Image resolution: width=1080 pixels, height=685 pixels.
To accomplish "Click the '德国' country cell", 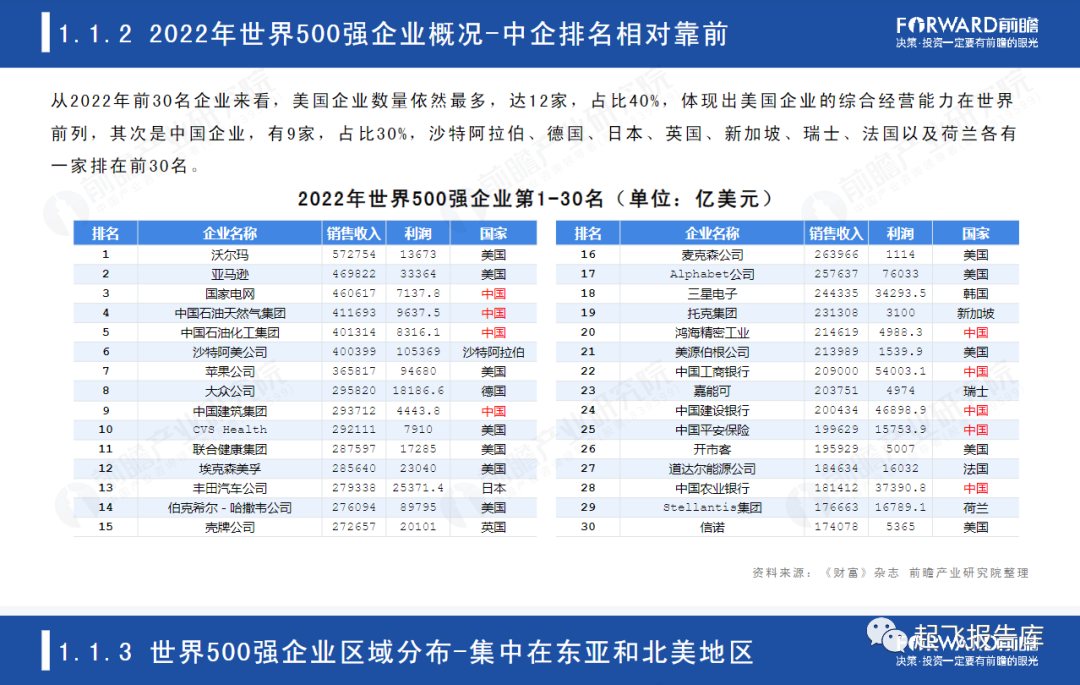I will point(493,391).
